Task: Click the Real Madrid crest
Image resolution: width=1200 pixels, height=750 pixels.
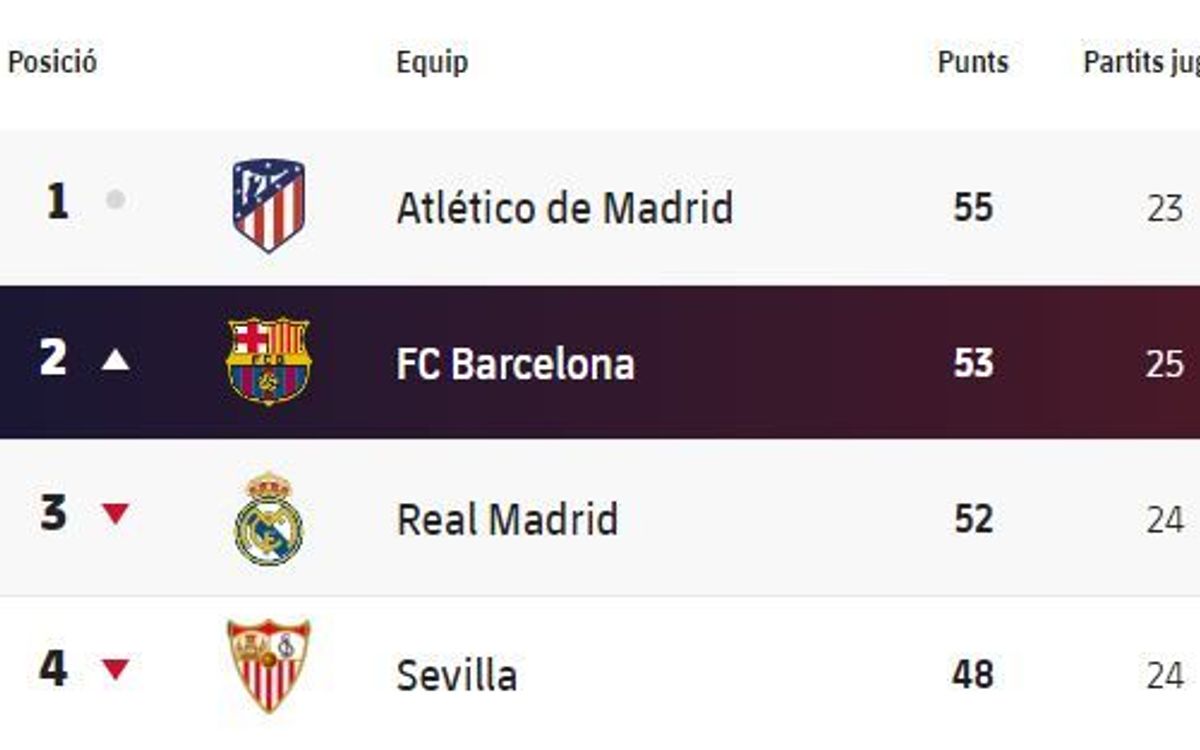Action: pyautogui.click(x=268, y=519)
